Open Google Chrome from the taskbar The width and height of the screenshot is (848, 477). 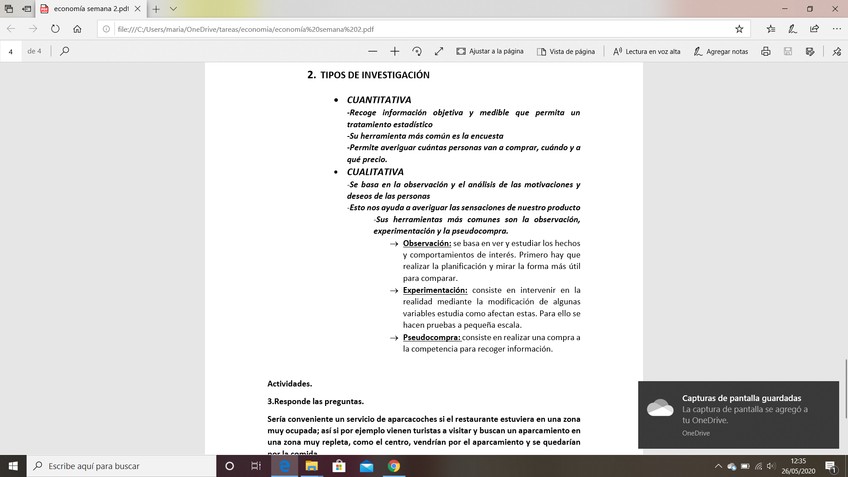[394, 466]
